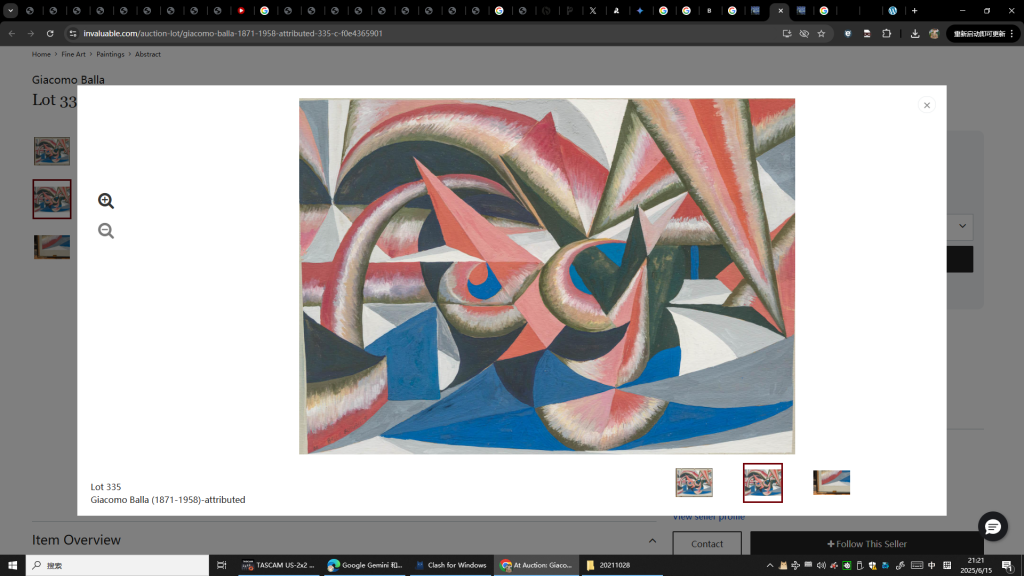Viewport: 1024px width, 576px height.
Task: Switch to tab with 'B' favicon
Action: click(x=709, y=10)
